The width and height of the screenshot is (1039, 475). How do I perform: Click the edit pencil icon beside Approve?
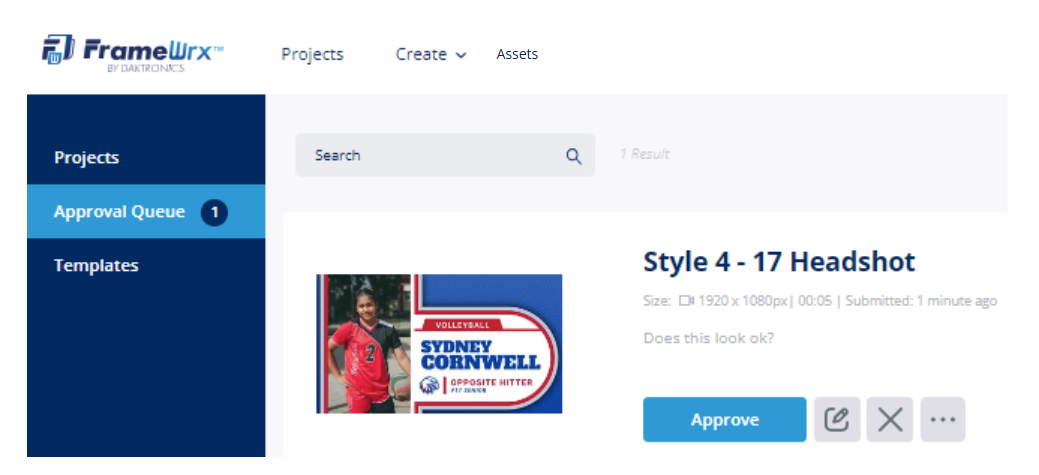point(836,420)
